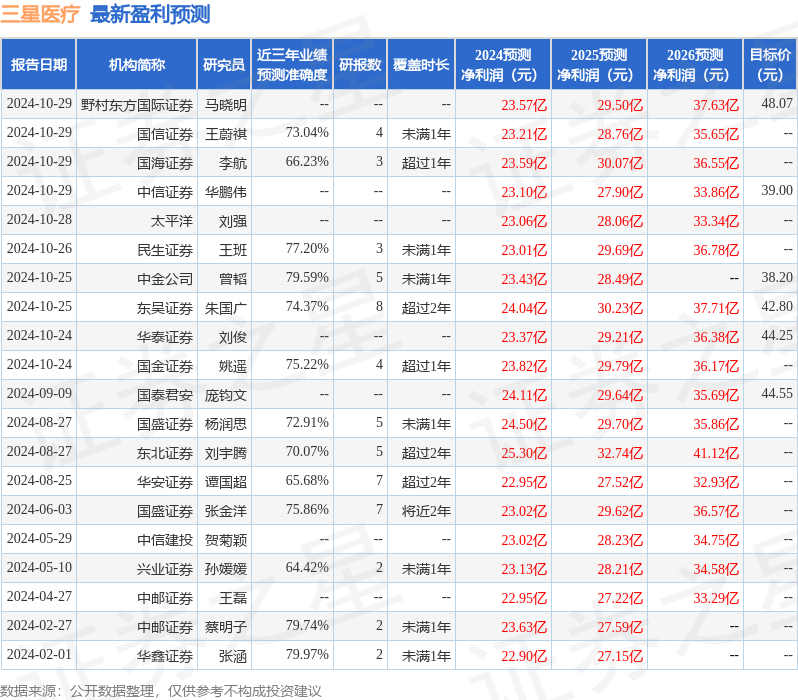Click analyst name 朱国广
This screenshot has width=798, height=700.
pyautogui.click(x=225, y=309)
